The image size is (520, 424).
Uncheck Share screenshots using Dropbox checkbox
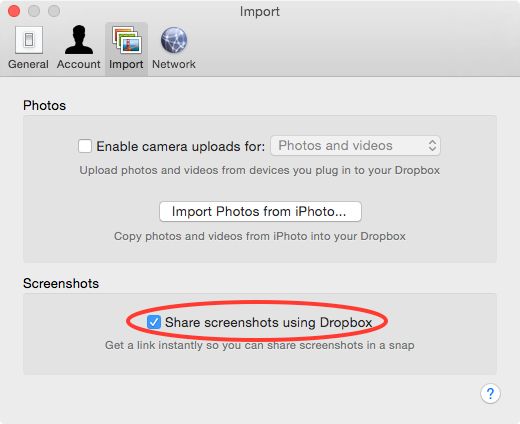(x=154, y=322)
